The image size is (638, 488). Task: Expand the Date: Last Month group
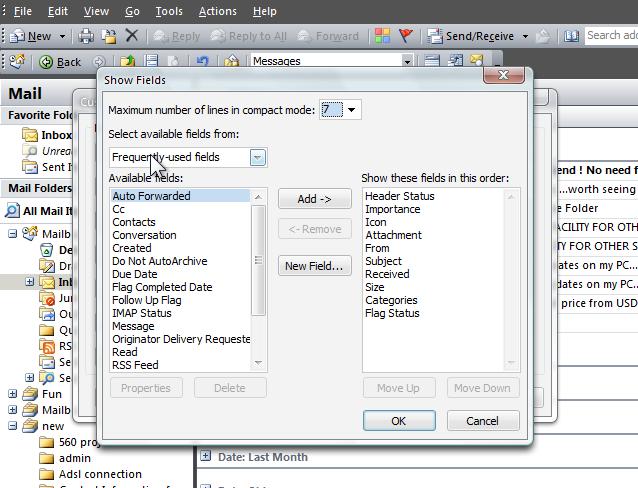[206, 456]
